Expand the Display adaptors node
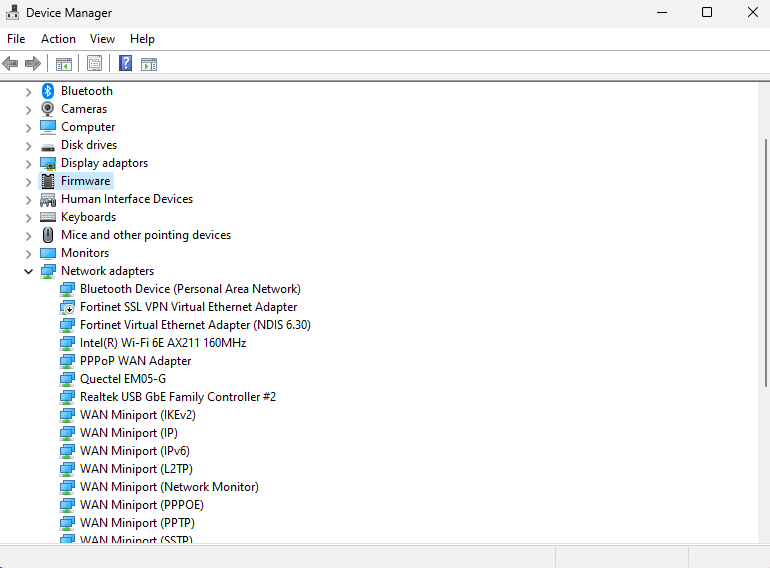 pyautogui.click(x=28, y=164)
